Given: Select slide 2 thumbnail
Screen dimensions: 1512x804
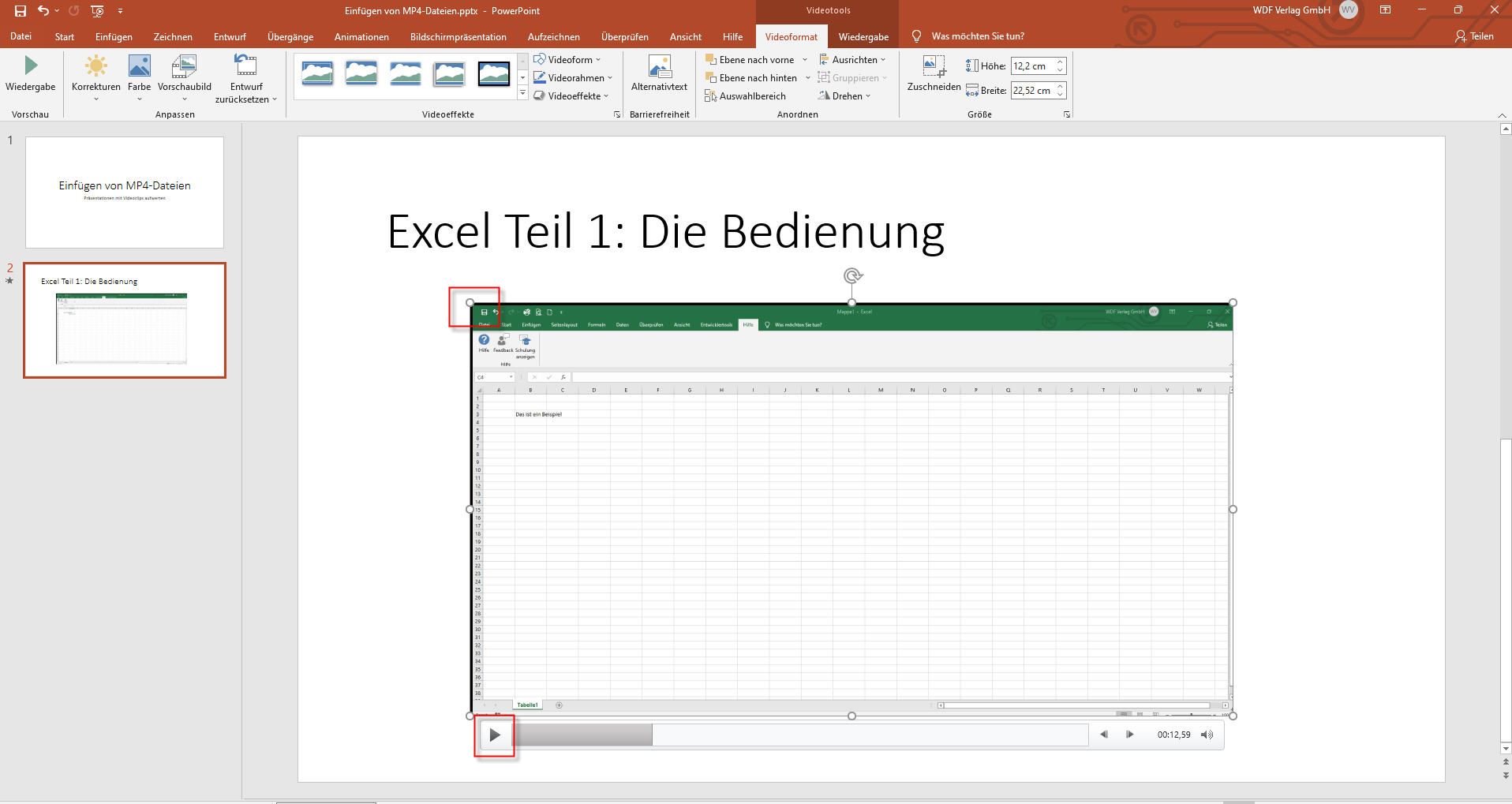Looking at the screenshot, I should pyautogui.click(x=125, y=320).
